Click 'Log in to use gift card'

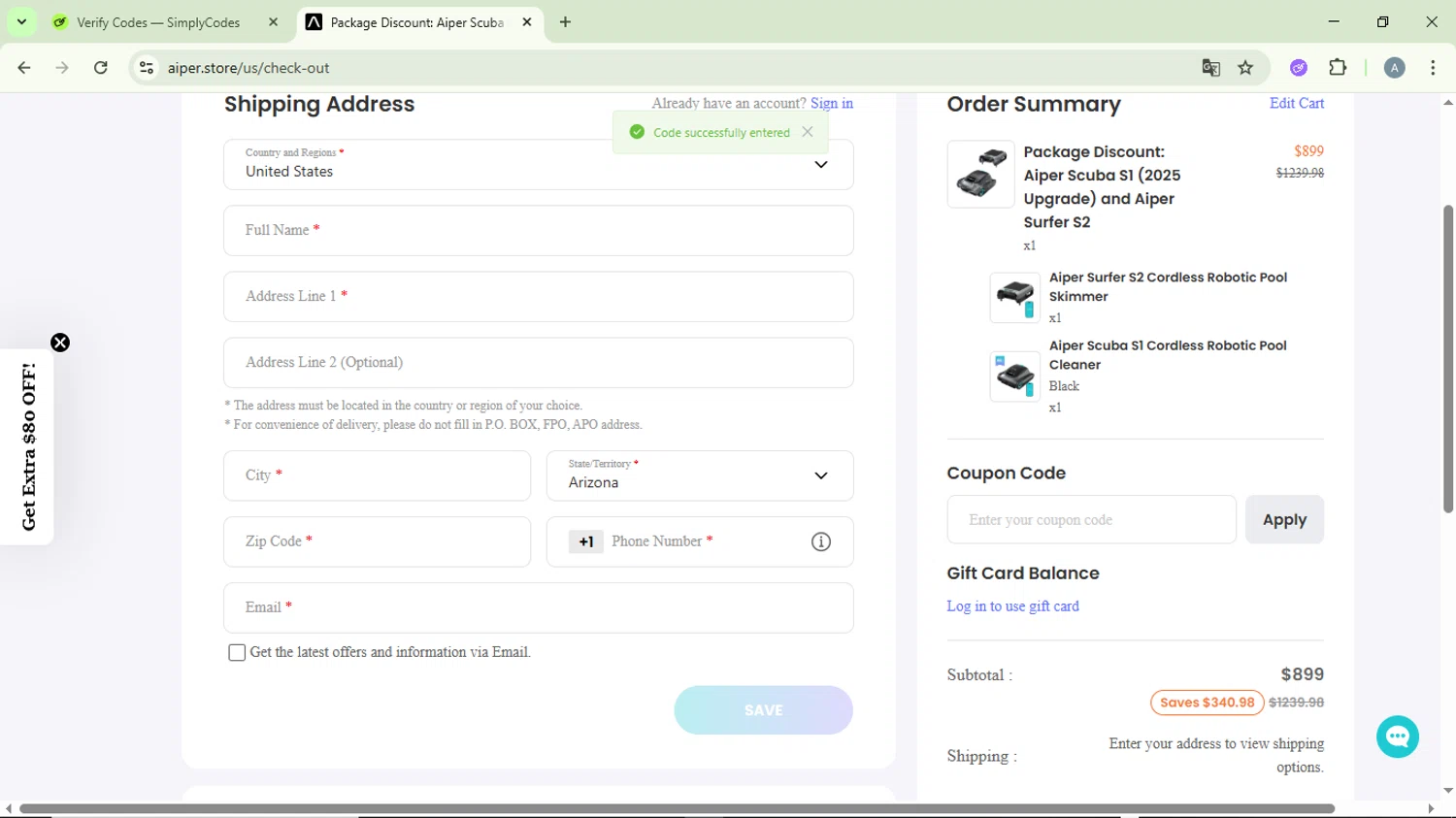point(1012,605)
